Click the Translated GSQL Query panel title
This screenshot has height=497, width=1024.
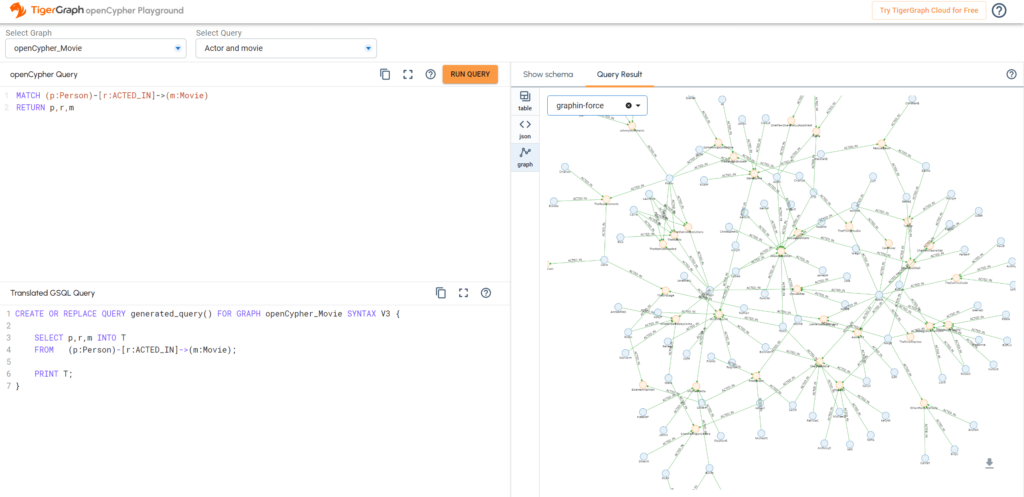coord(53,293)
